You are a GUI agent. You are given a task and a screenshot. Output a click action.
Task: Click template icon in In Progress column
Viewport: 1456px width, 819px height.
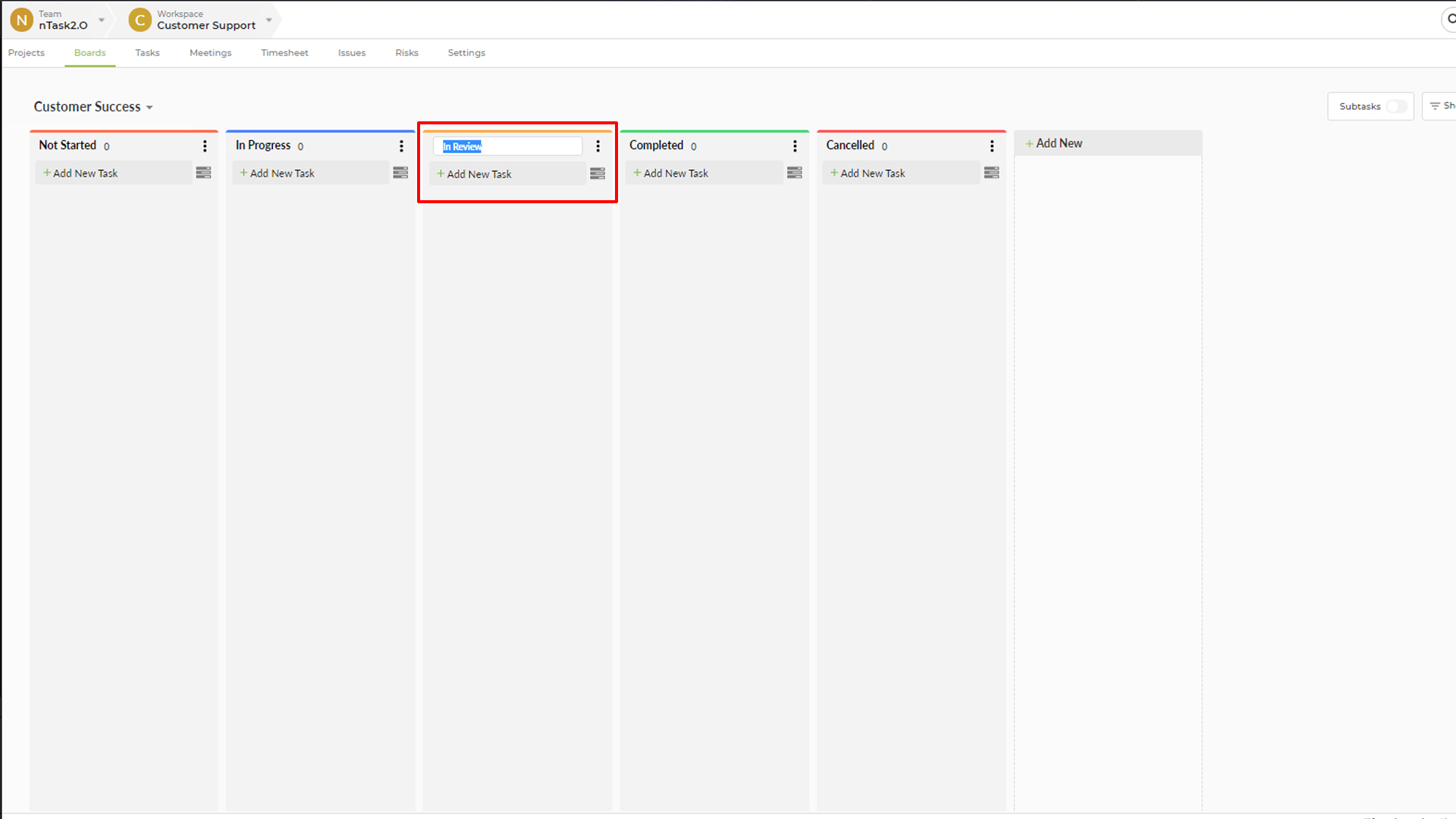pyautogui.click(x=400, y=173)
